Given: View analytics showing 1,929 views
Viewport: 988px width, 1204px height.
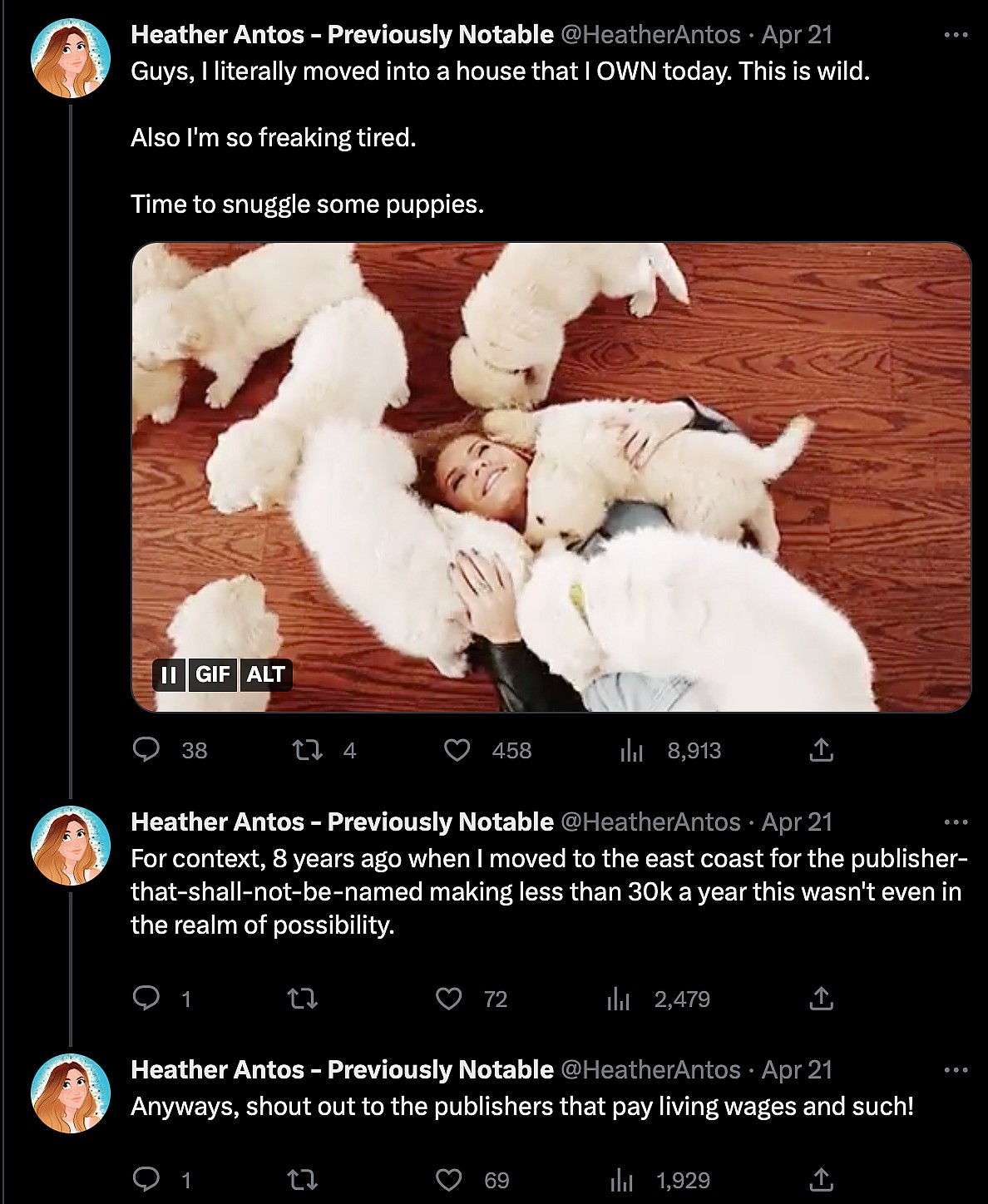Looking at the screenshot, I should pyautogui.click(x=620, y=1180).
